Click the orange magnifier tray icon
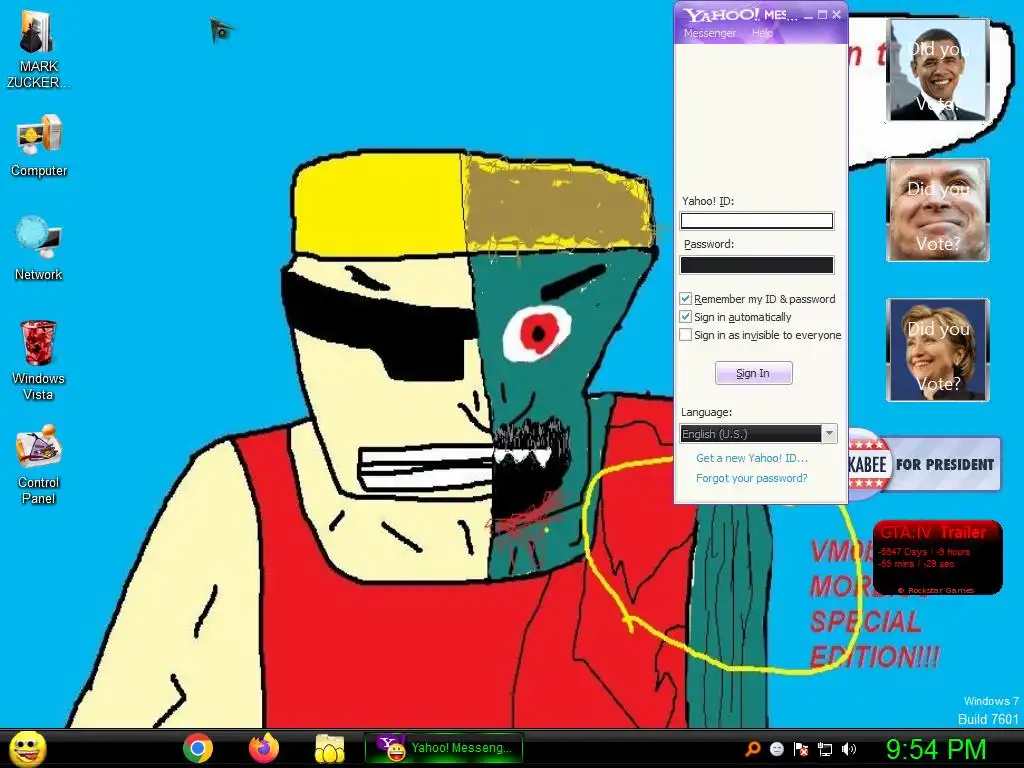 [x=752, y=749]
